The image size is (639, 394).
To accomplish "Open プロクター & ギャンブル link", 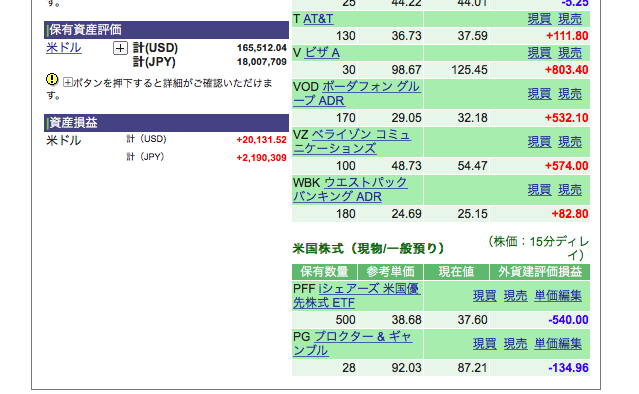I will click(353, 343).
